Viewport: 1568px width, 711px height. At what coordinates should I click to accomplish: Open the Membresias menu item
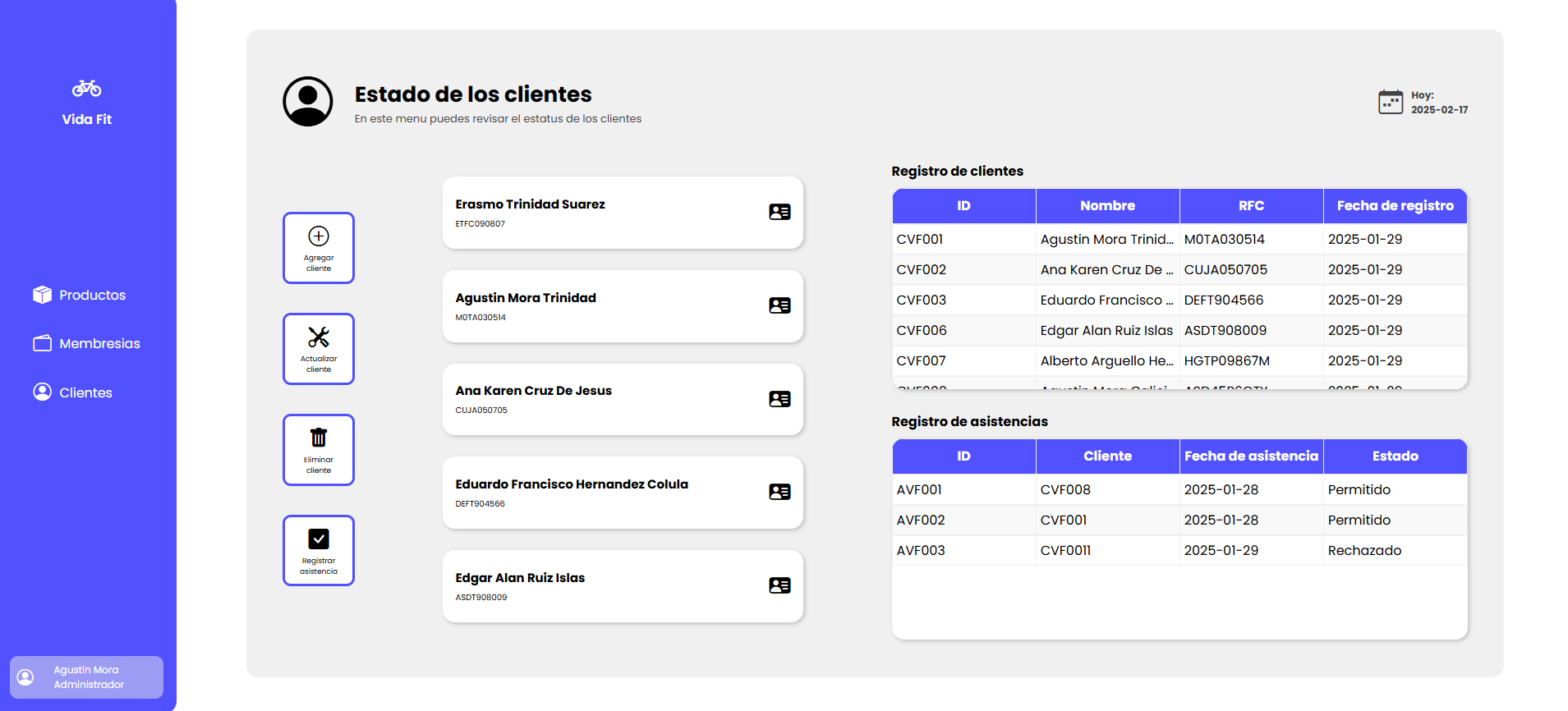coord(87,343)
